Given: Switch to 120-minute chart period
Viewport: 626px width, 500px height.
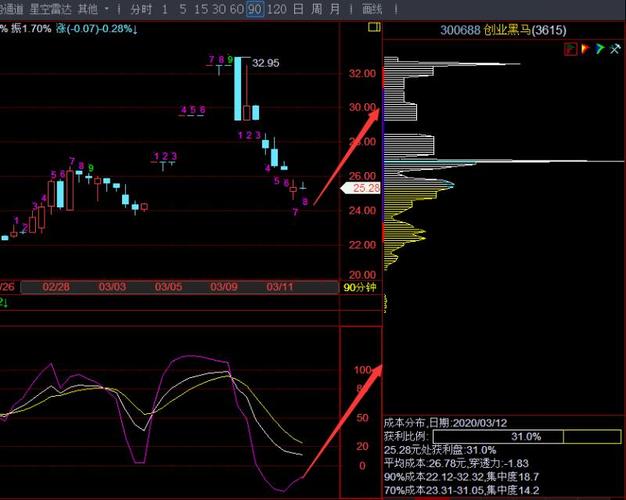Looking at the screenshot, I should coord(276,9).
